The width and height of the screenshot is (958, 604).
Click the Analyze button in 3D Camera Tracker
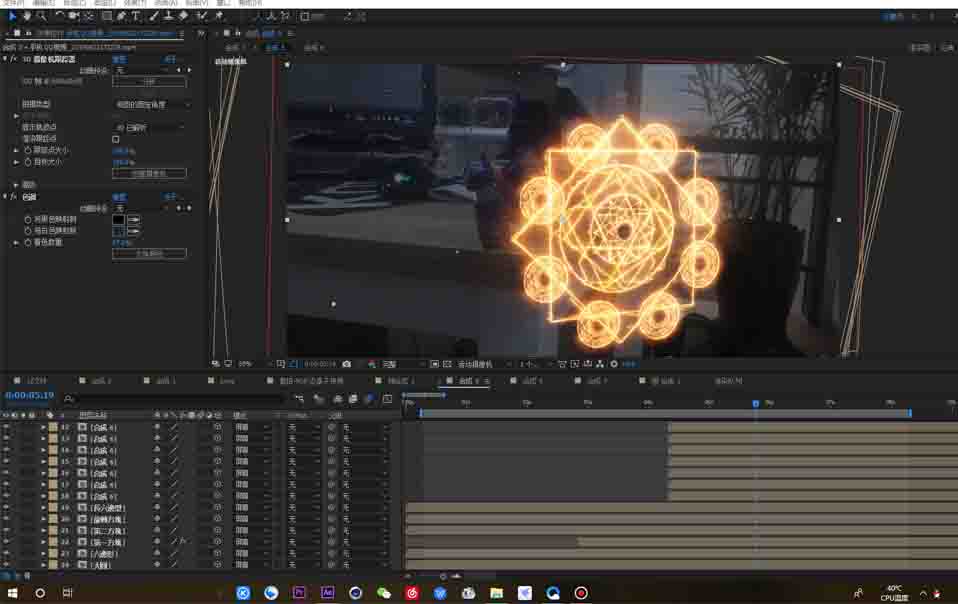pyautogui.click(x=148, y=81)
